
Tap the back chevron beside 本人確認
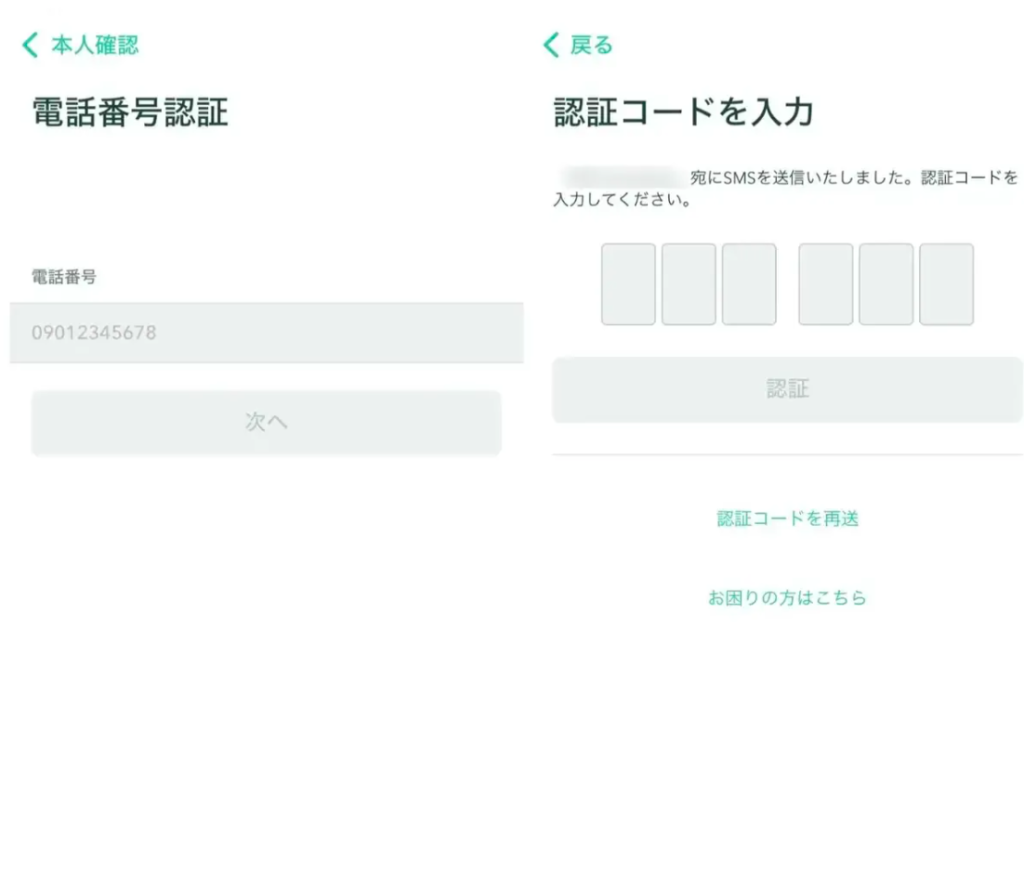tap(30, 45)
